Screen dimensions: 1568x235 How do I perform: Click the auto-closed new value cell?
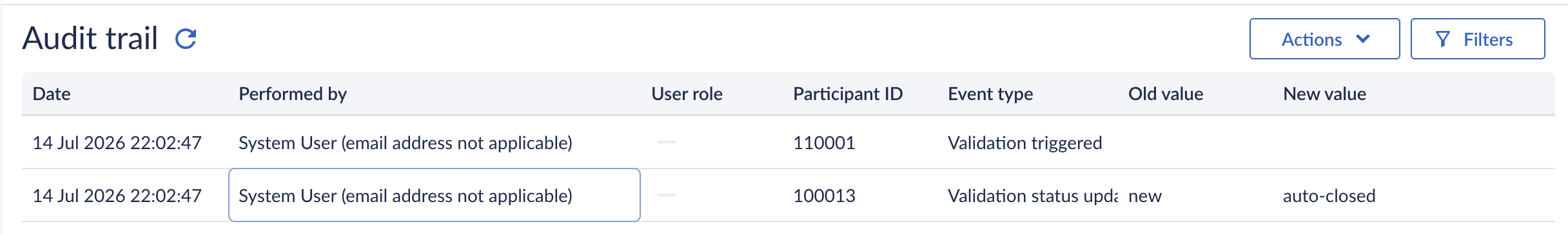1329,196
